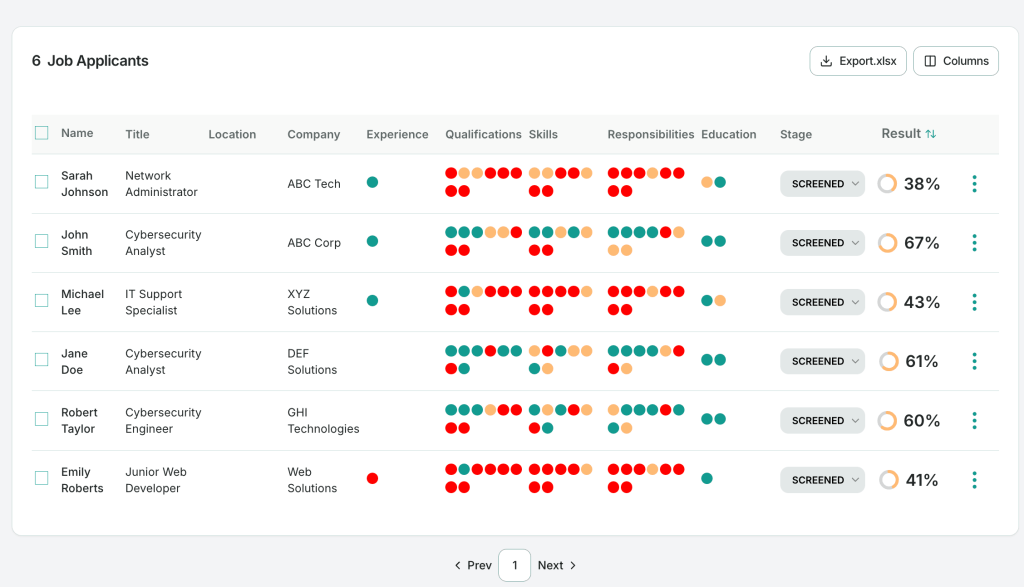This screenshot has width=1024, height=587.
Task: Go to the Next page in pagination
Action: coord(557,565)
